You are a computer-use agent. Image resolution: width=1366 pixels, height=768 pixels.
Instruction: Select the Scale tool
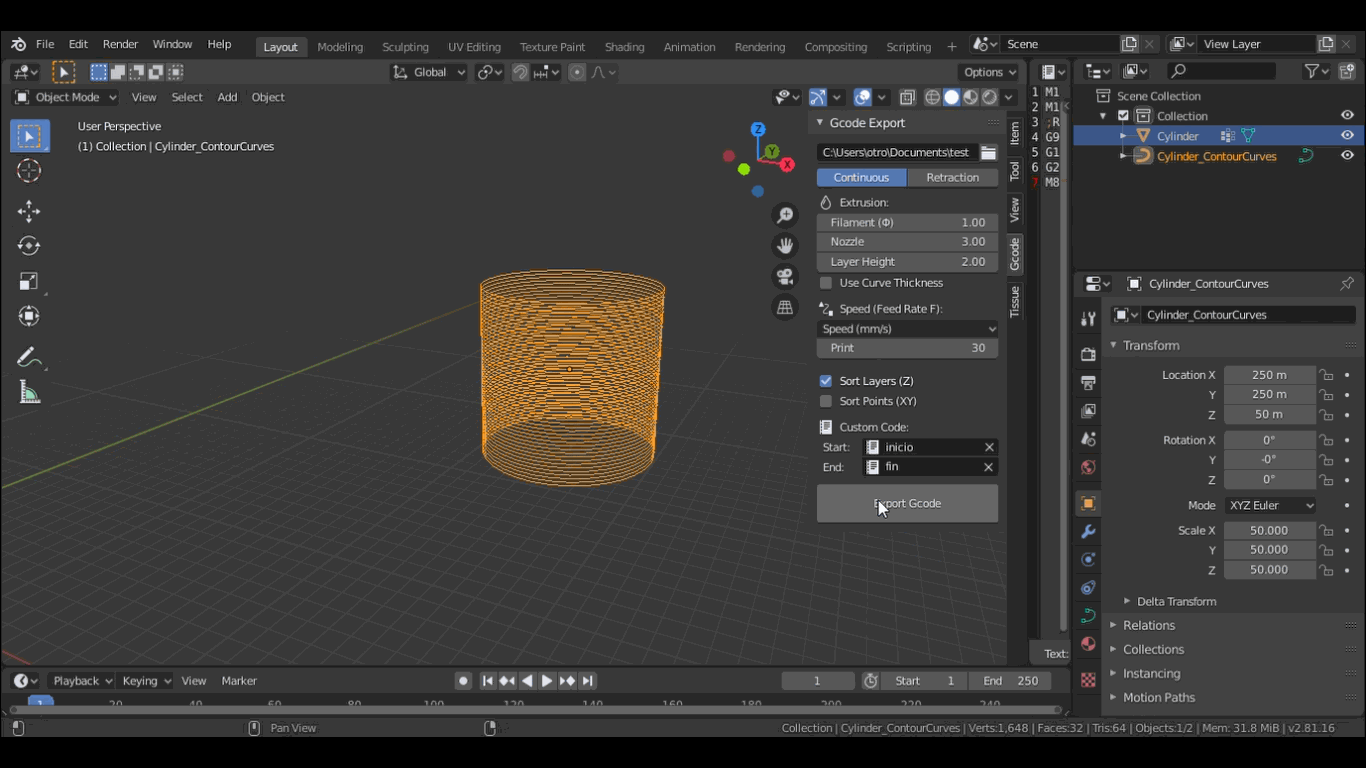pos(29,282)
